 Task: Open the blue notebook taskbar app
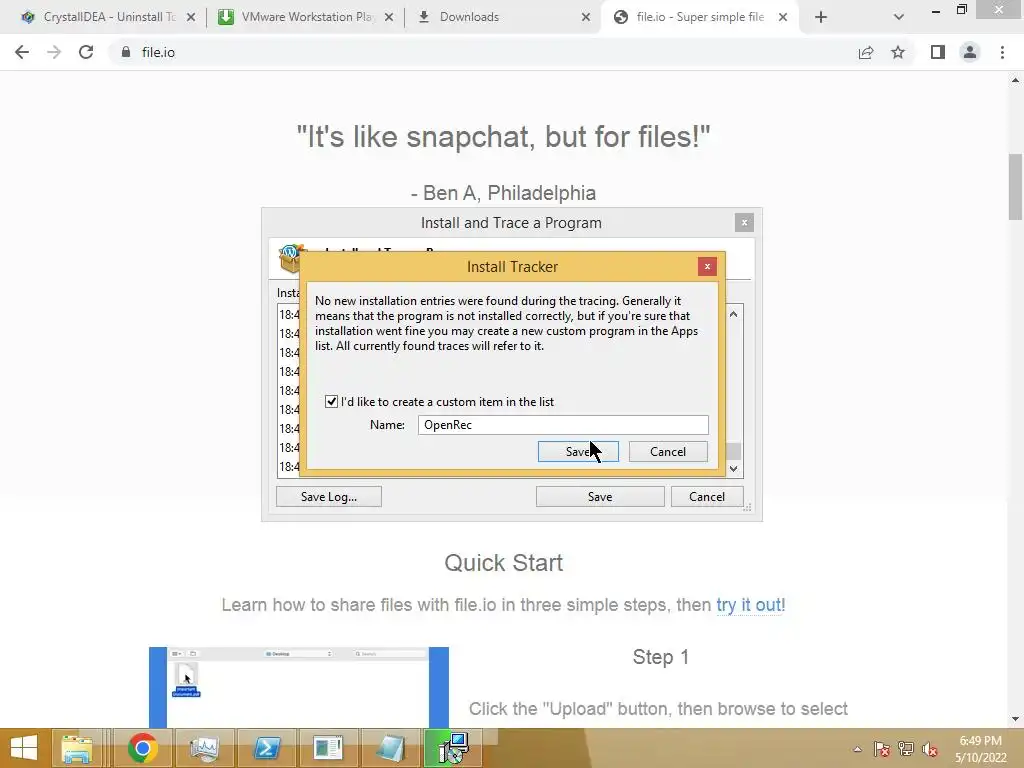(x=391, y=748)
